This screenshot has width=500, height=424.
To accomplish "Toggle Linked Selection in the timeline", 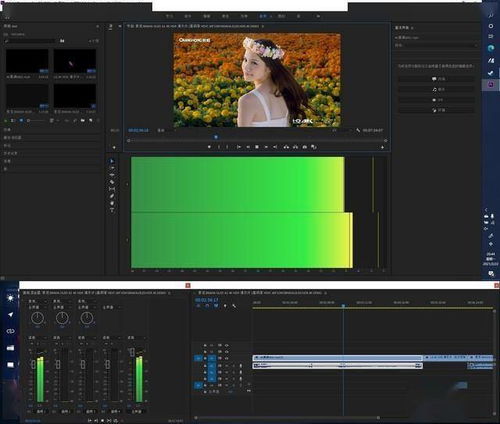I will (216, 306).
